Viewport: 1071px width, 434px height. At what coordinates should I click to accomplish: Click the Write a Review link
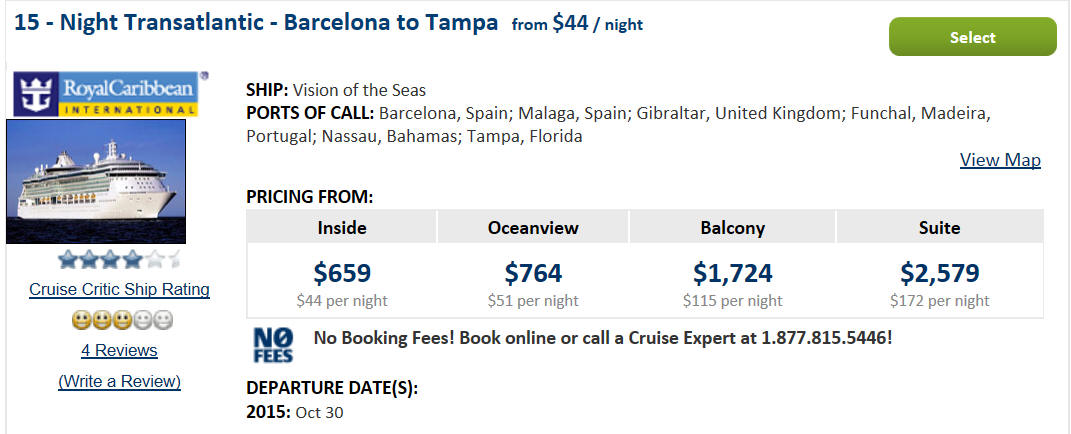(120, 381)
